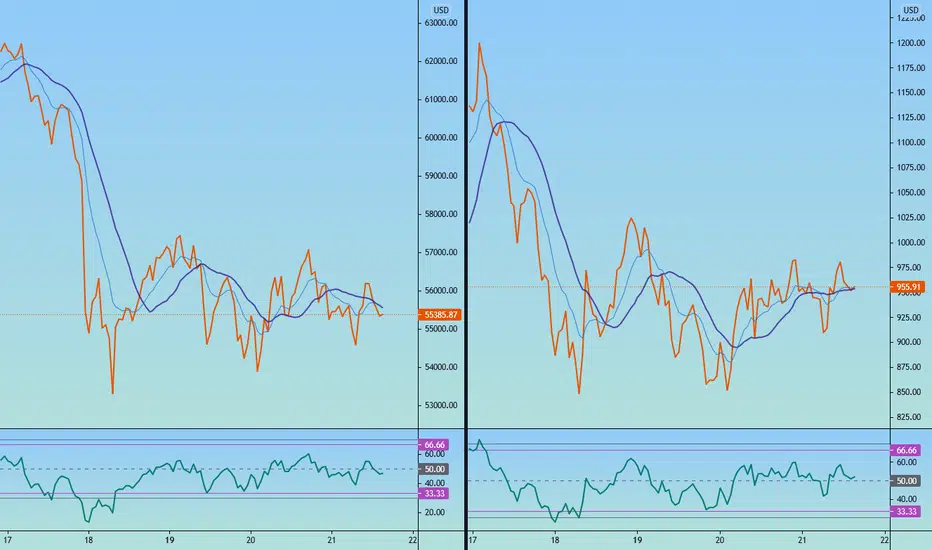Select the 63000.00 price scale label
The width and height of the screenshot is (932, 550).
441,23
